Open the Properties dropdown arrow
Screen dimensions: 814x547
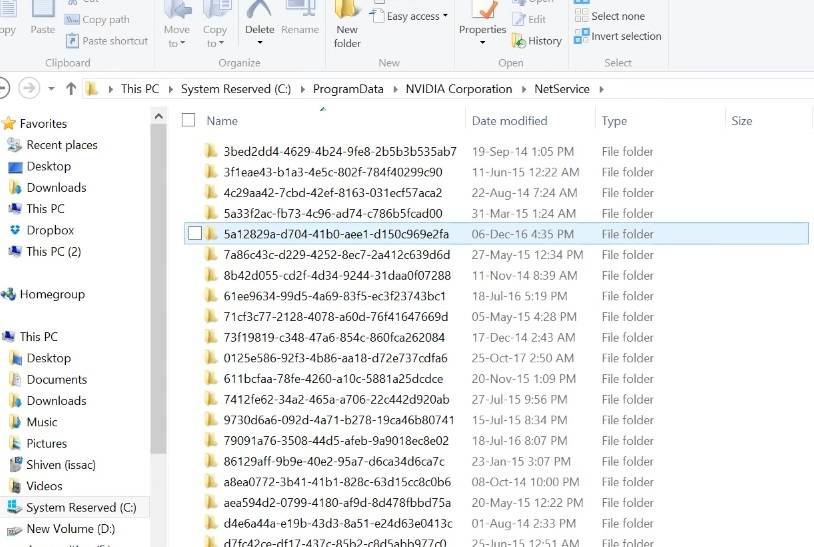[x=482, y=43]
